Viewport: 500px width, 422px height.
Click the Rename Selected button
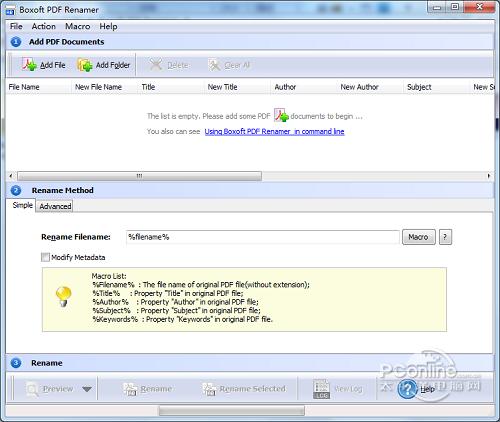point(244,389)
